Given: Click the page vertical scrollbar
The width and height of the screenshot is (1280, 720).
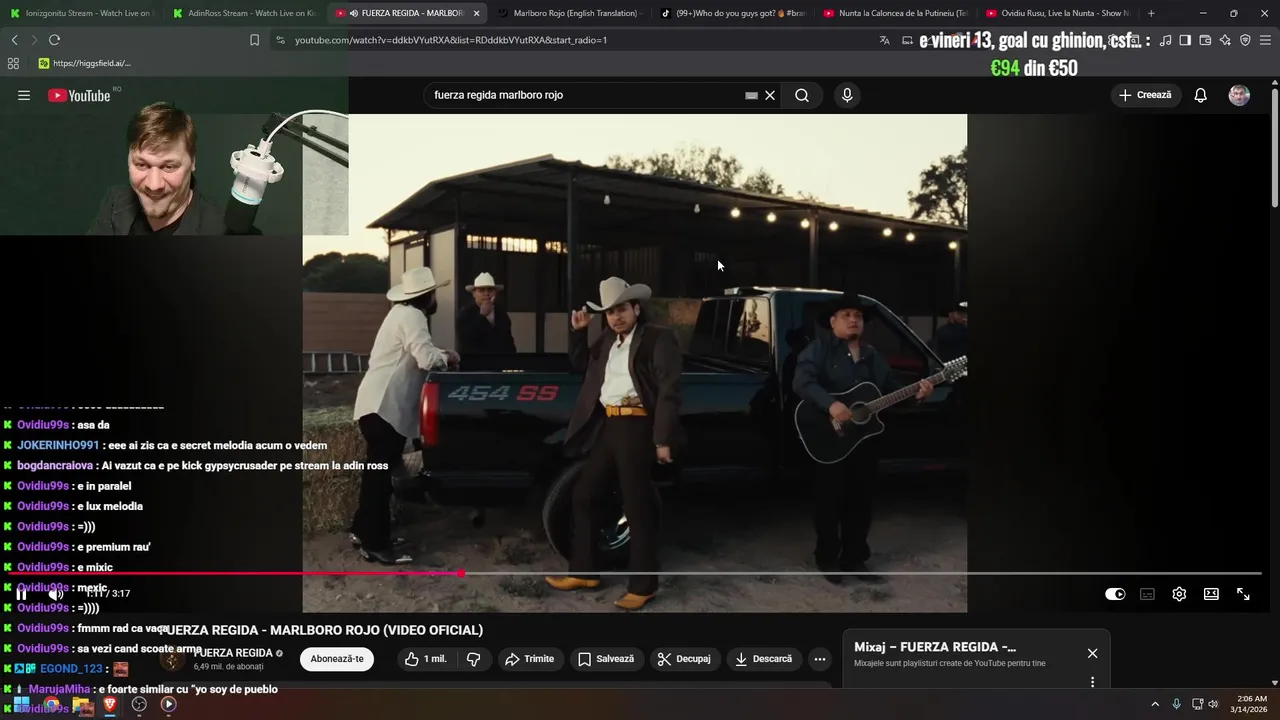Looking at the screenshot, I should click(x=1275, y=150).
